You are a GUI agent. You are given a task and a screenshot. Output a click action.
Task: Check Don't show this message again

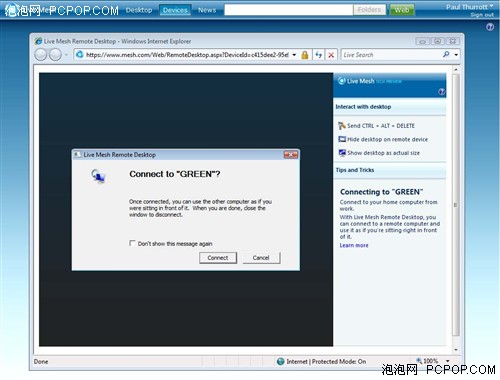point(132,243)
